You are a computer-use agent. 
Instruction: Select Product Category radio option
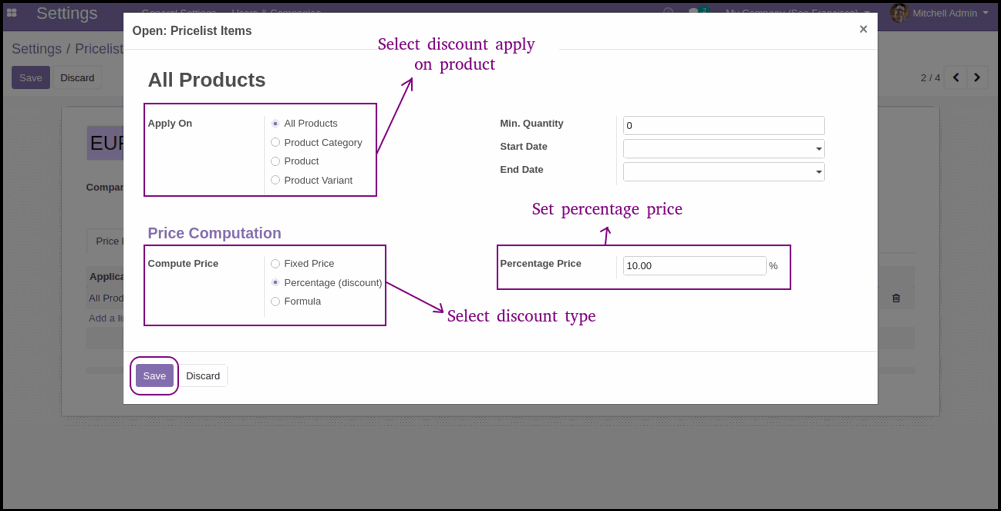275,142
